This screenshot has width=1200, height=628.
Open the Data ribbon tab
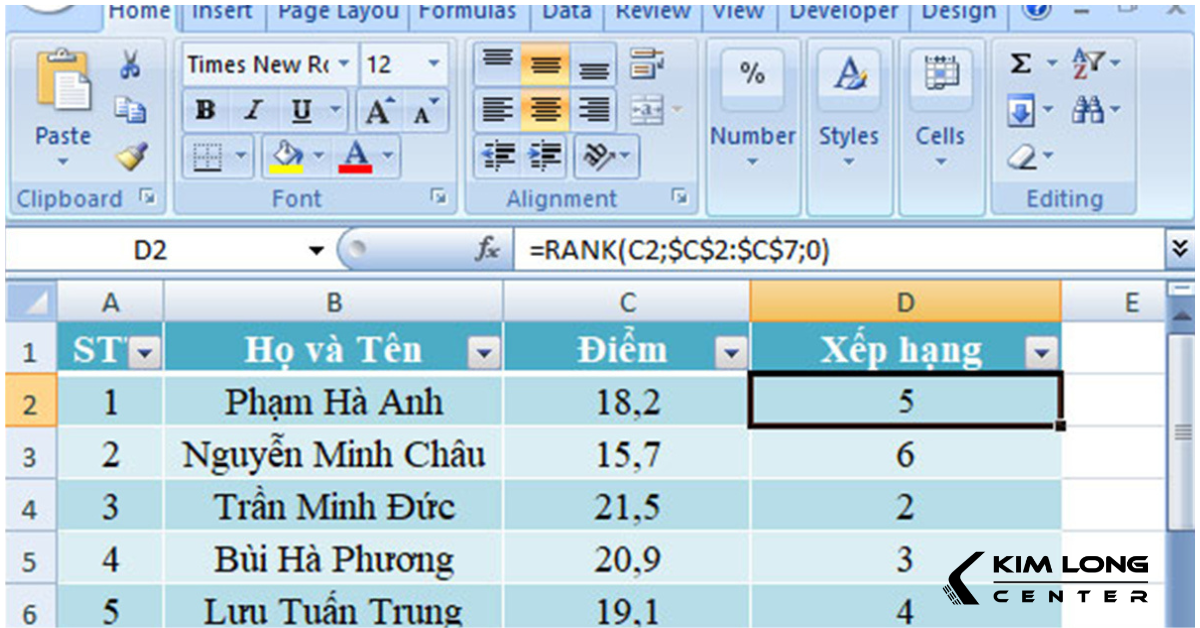point(566,12)
